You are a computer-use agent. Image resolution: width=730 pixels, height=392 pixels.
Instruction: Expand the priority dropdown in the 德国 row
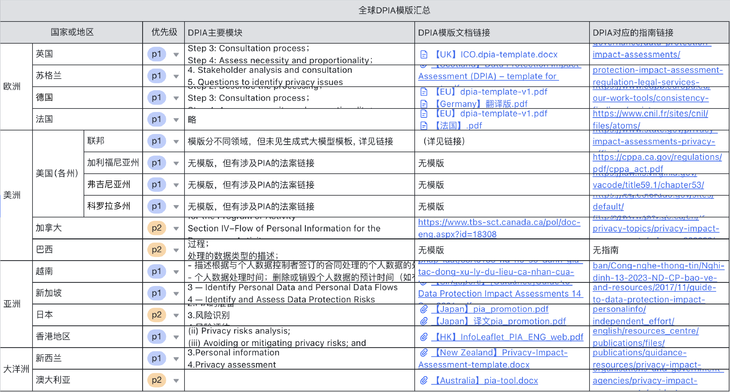[x=176, y=98]
